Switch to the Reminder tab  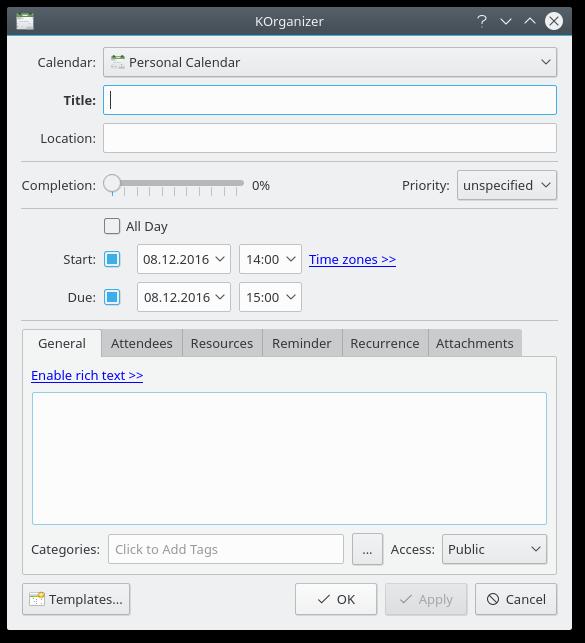302,343
